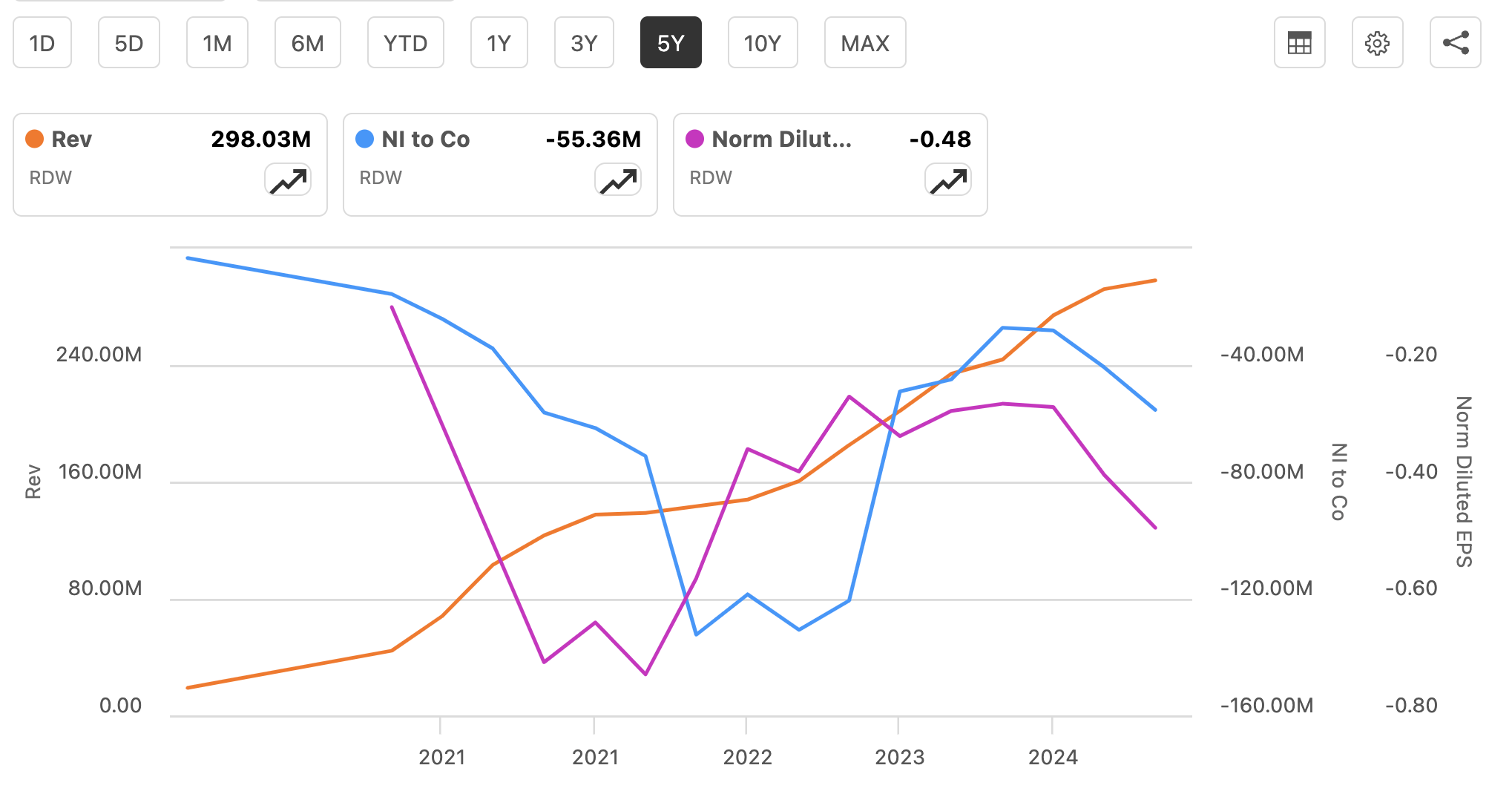Screen dimensions: 1512x794
Task: Open the data table view icon
Action: [x=1299, y=43]
